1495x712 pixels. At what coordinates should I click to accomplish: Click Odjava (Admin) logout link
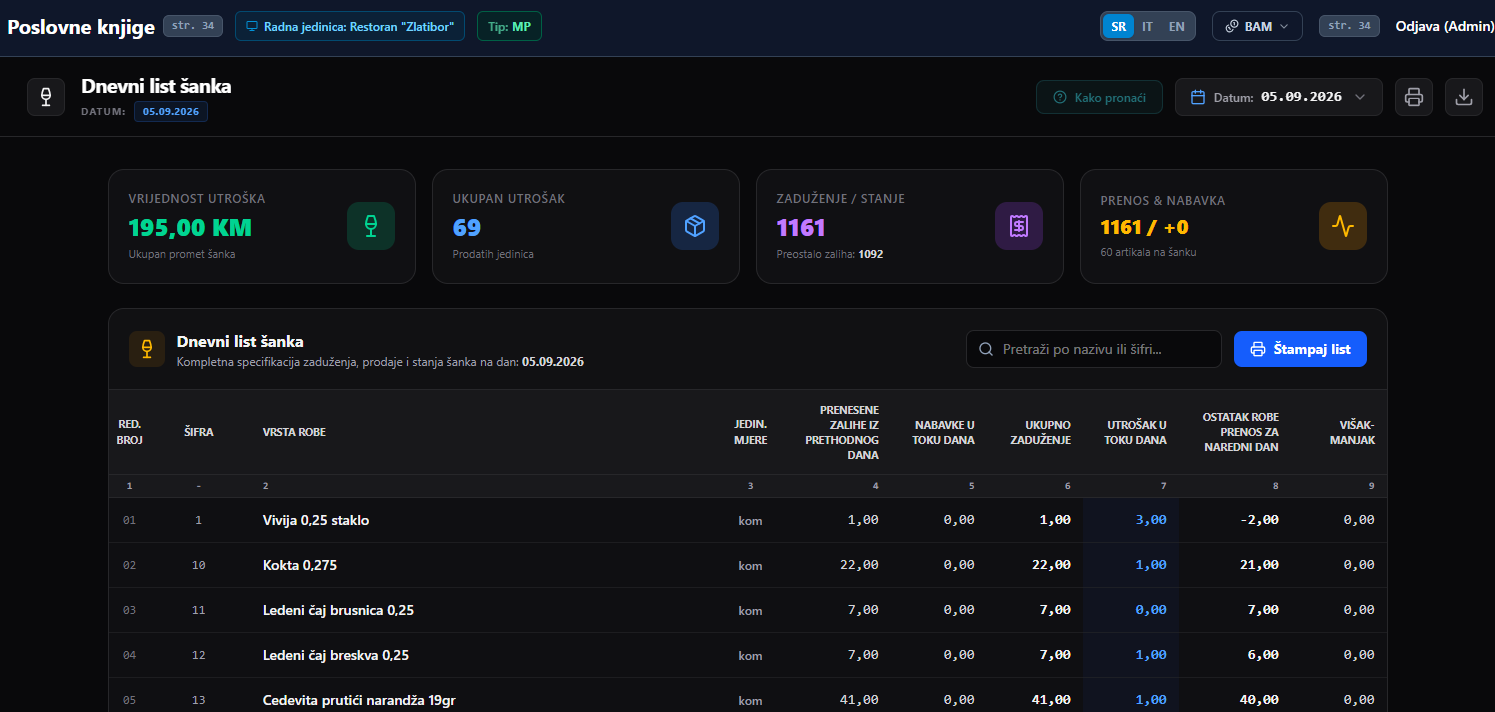[1444, 27]
